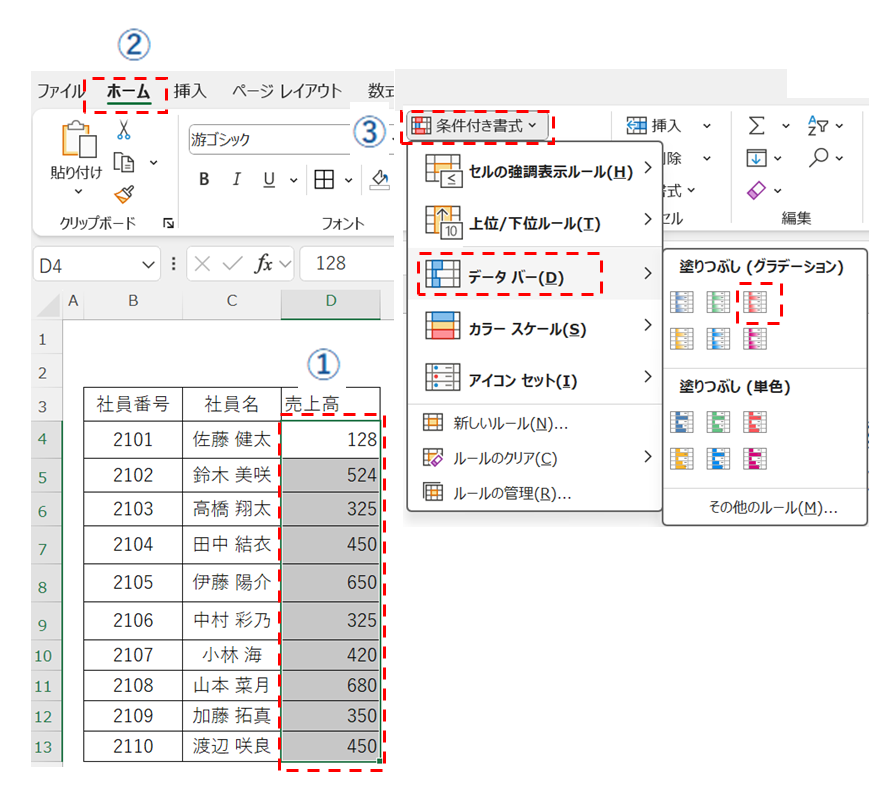Screen dimensions: 892x793
Task: Open the カラー スケール submenu item
Action: pos(527,328)
